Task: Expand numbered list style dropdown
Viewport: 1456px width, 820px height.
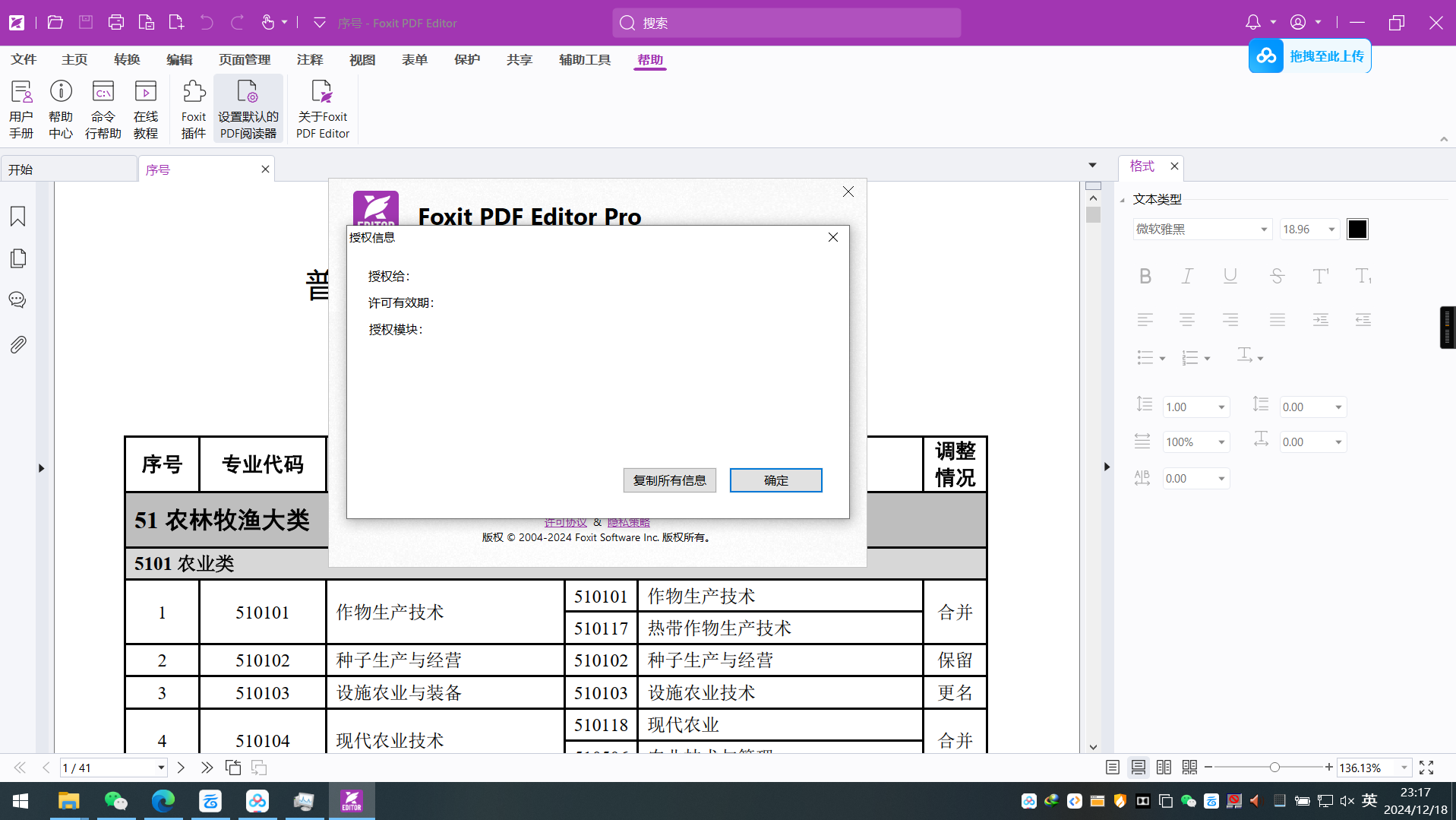Action: 1207,358
